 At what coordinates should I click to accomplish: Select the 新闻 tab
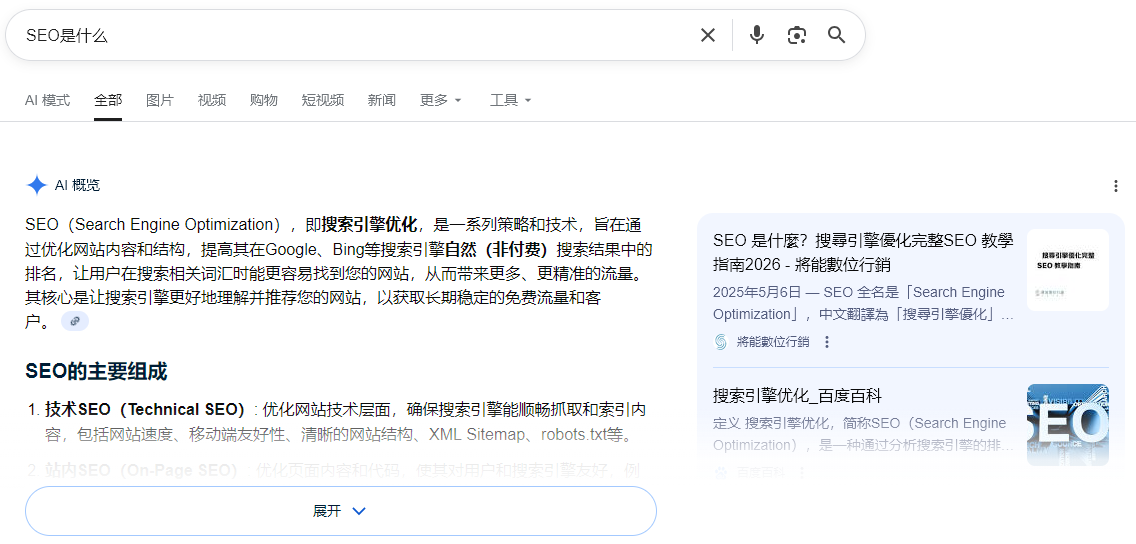pyautogui.click(x=382, y=100)
